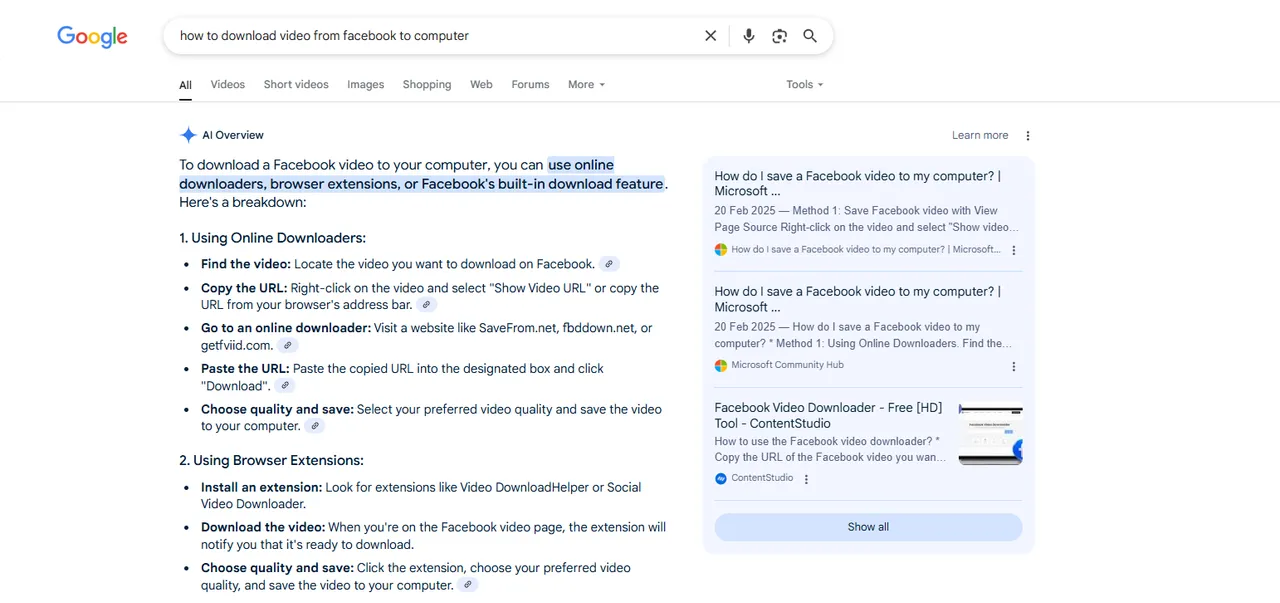This screenshot has width=1280, height=603.
Task: Open source link after first 'Choose quality and save'
Action: tap(315, 426)
